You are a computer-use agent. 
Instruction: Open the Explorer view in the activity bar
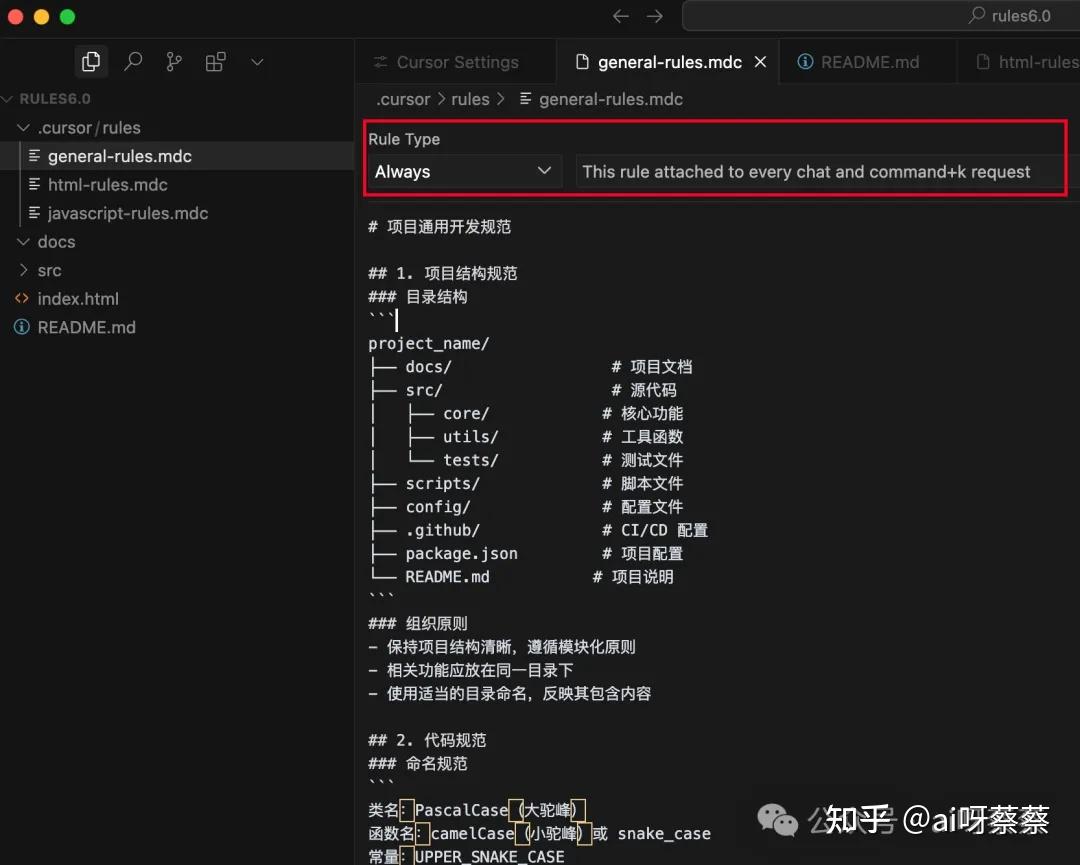[x=91, y=61]
